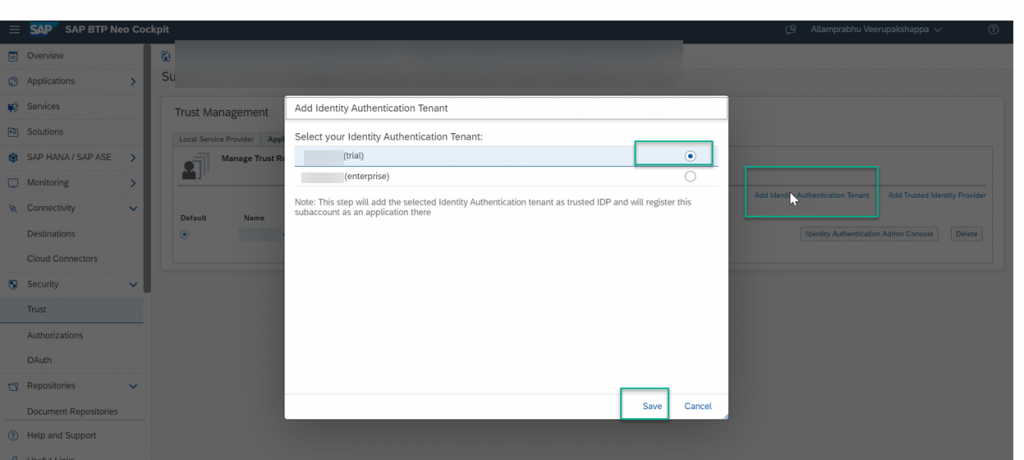Image resolution: width=1024 pixels, height=460 pixels.
Task: Open Document Repositories item
Action: 72,412
